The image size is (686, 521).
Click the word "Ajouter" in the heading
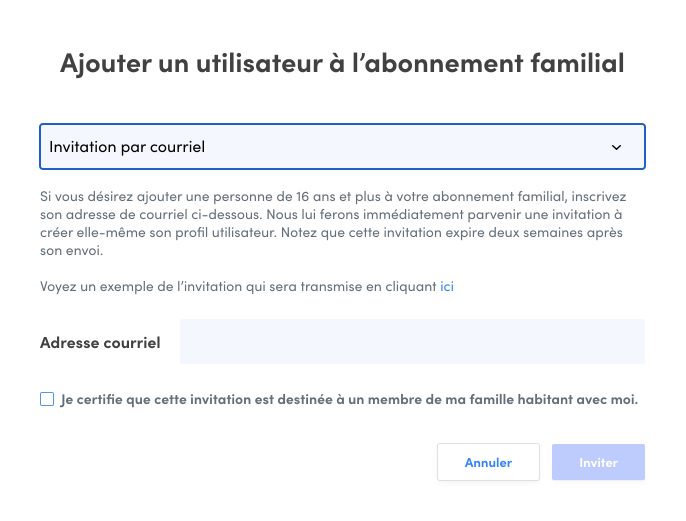(107, 63)
